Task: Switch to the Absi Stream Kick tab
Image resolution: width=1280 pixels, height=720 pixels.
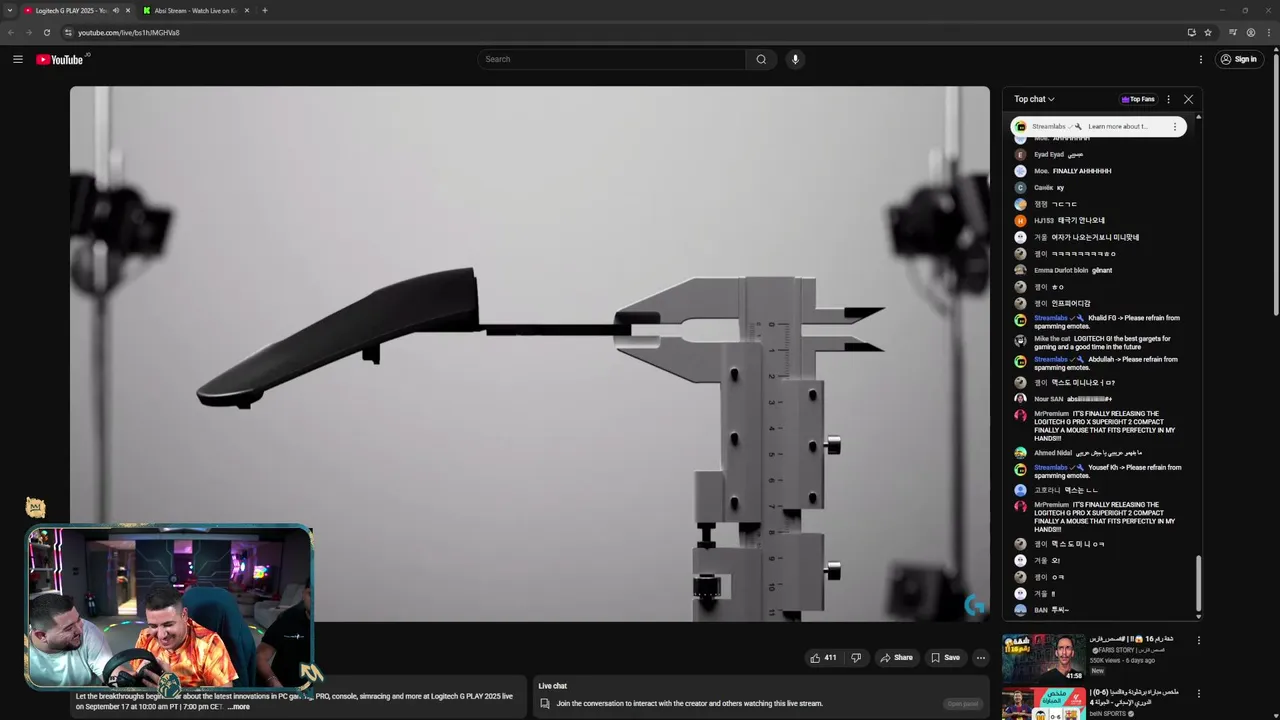Action: pos(196,10)
